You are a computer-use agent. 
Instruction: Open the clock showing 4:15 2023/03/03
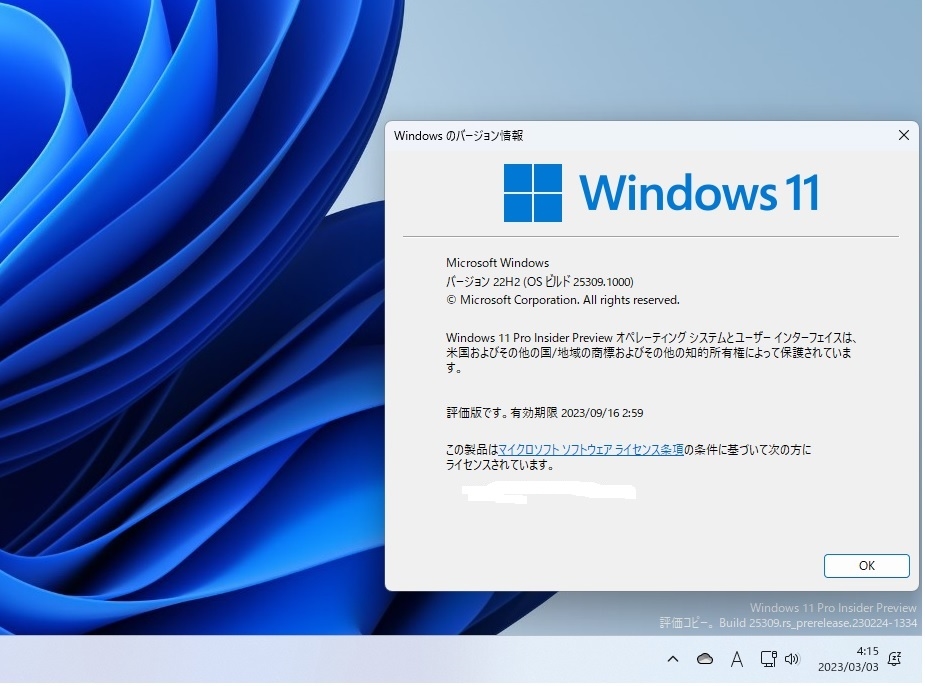tap(849, 660)
